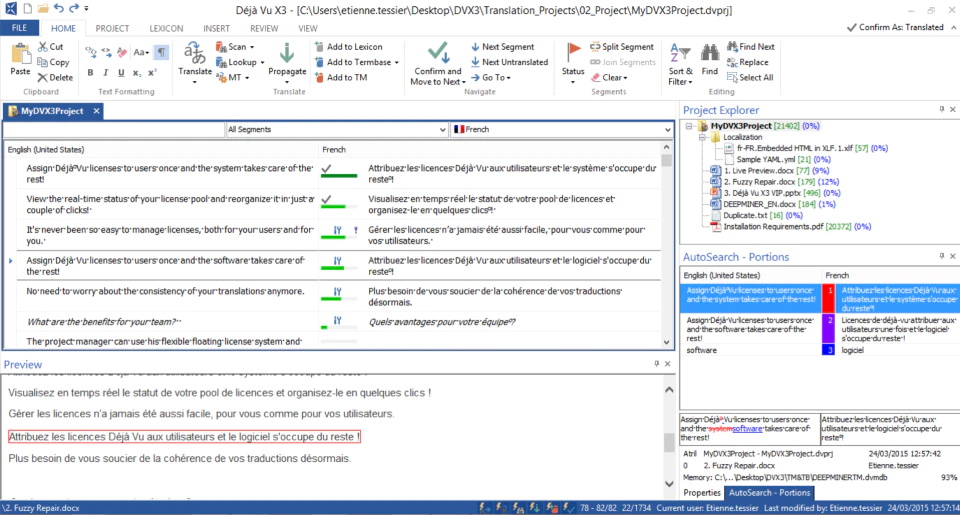
Task: Collapse the ribbon with the chevron
Action: 953,28
